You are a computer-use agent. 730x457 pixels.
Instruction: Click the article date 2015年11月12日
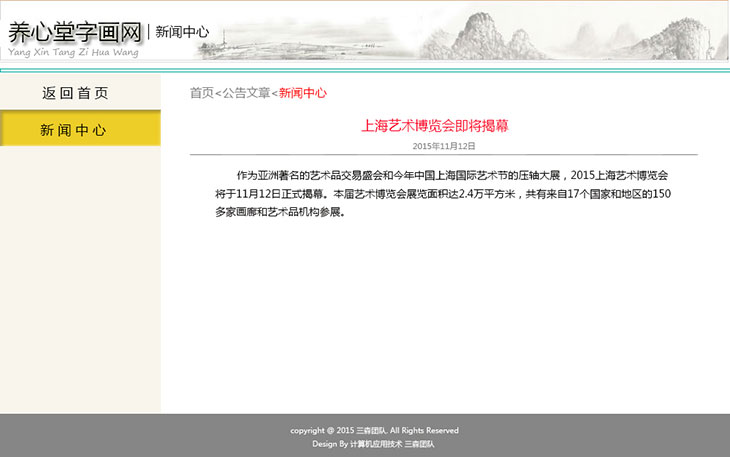[x=444, y=146]
